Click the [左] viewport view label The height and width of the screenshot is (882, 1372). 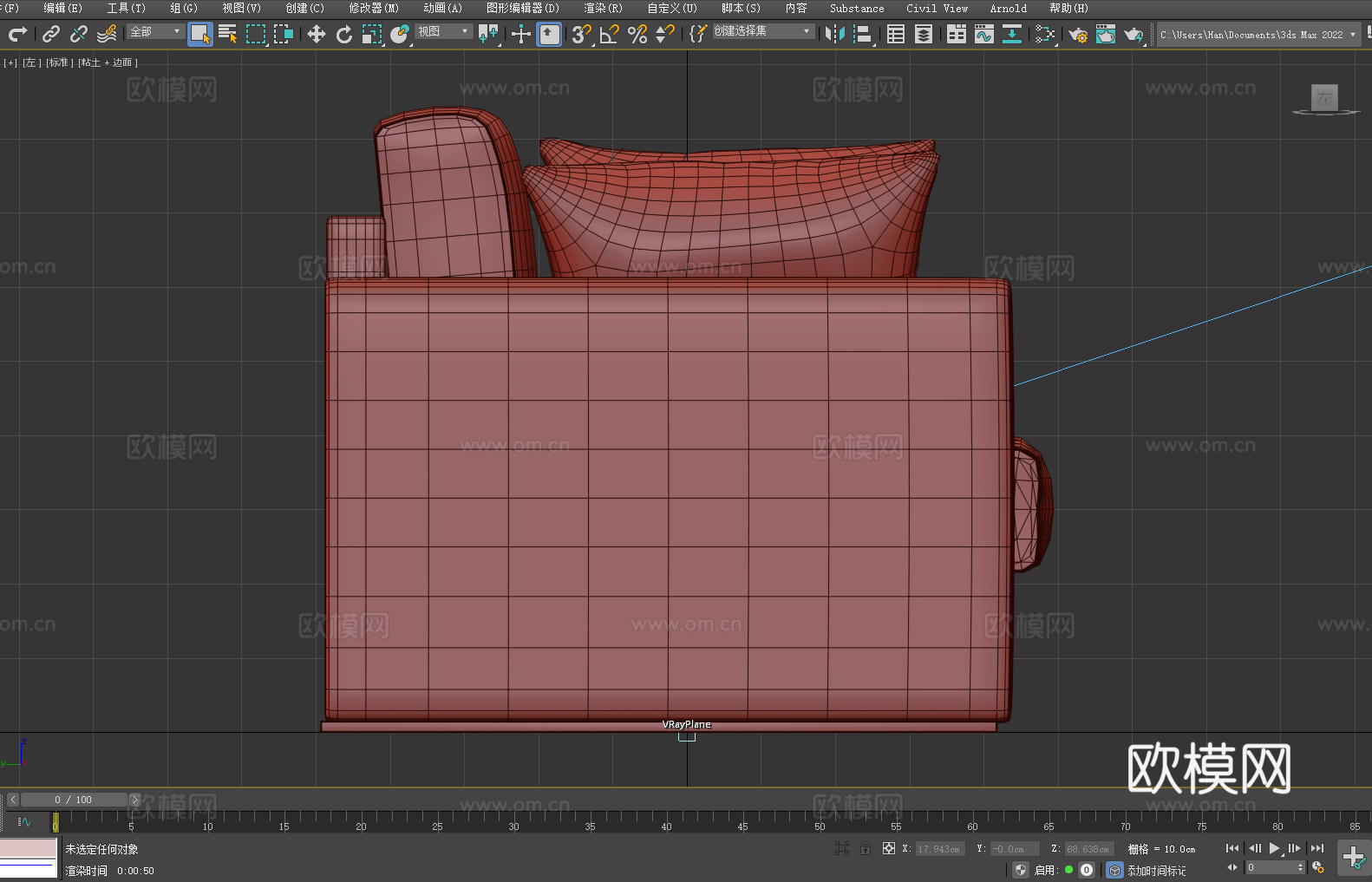point(31,62)
